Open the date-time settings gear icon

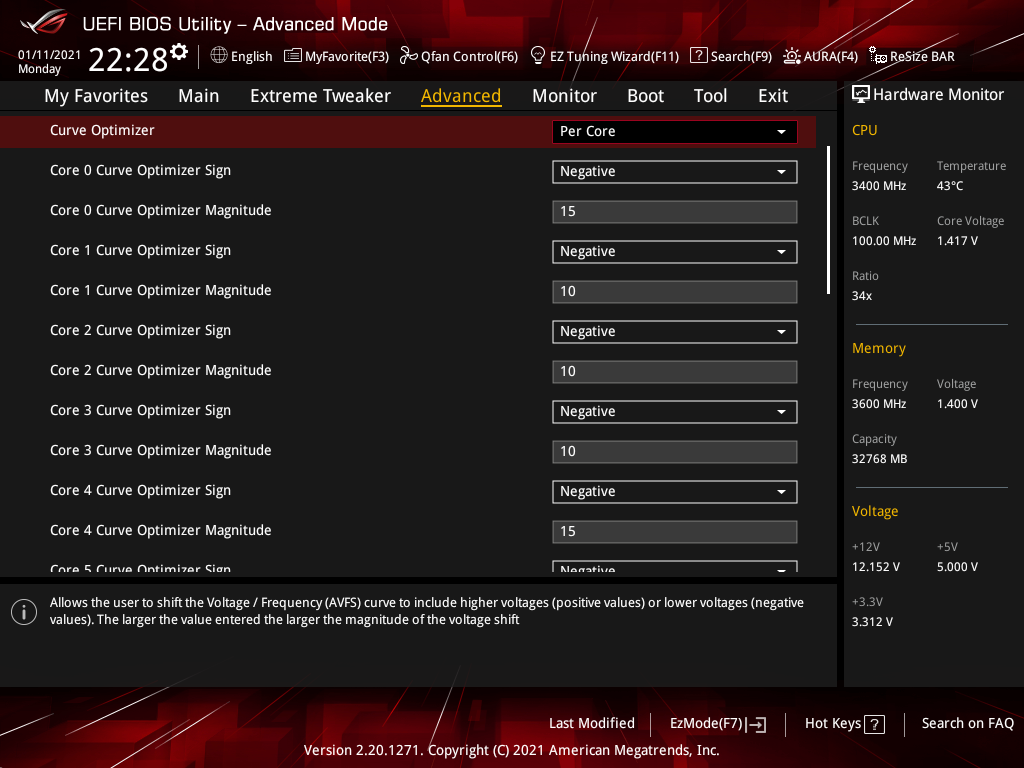[179, 52]
